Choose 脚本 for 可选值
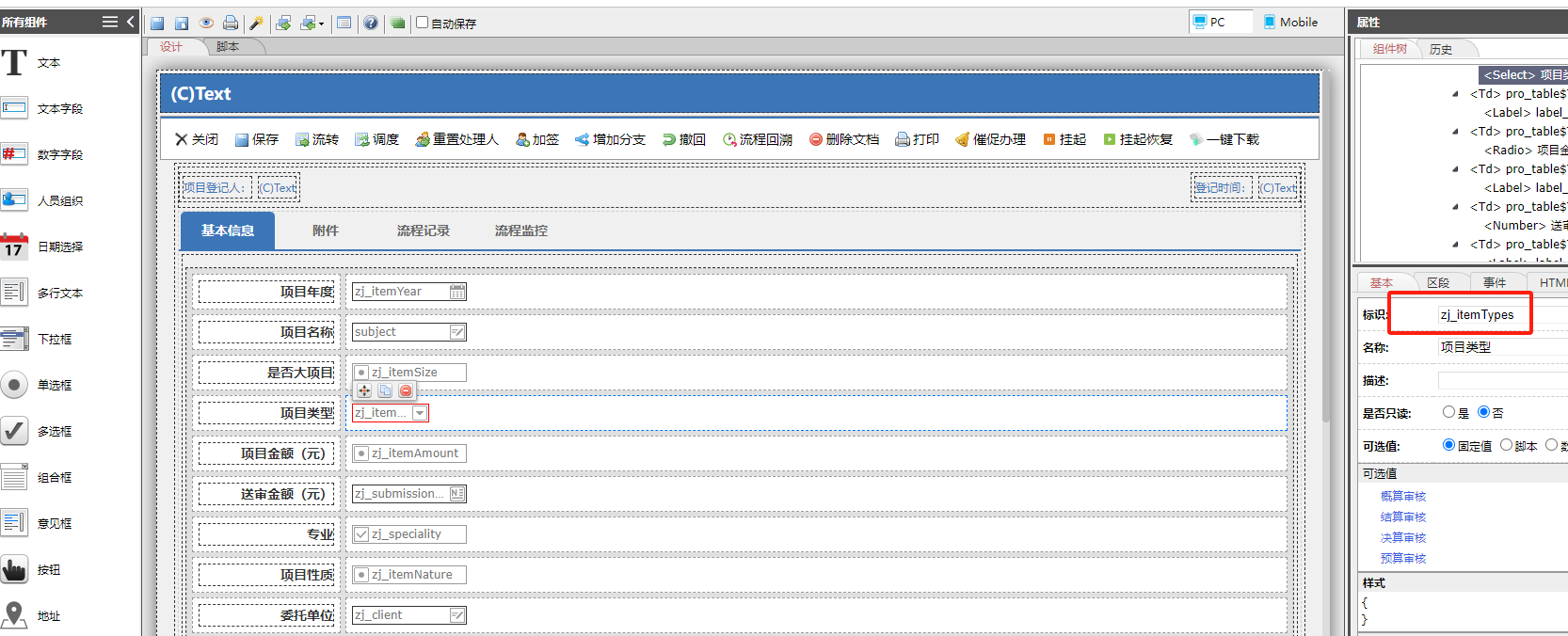Viewport: 1568px width, 636px height. 1507,445
